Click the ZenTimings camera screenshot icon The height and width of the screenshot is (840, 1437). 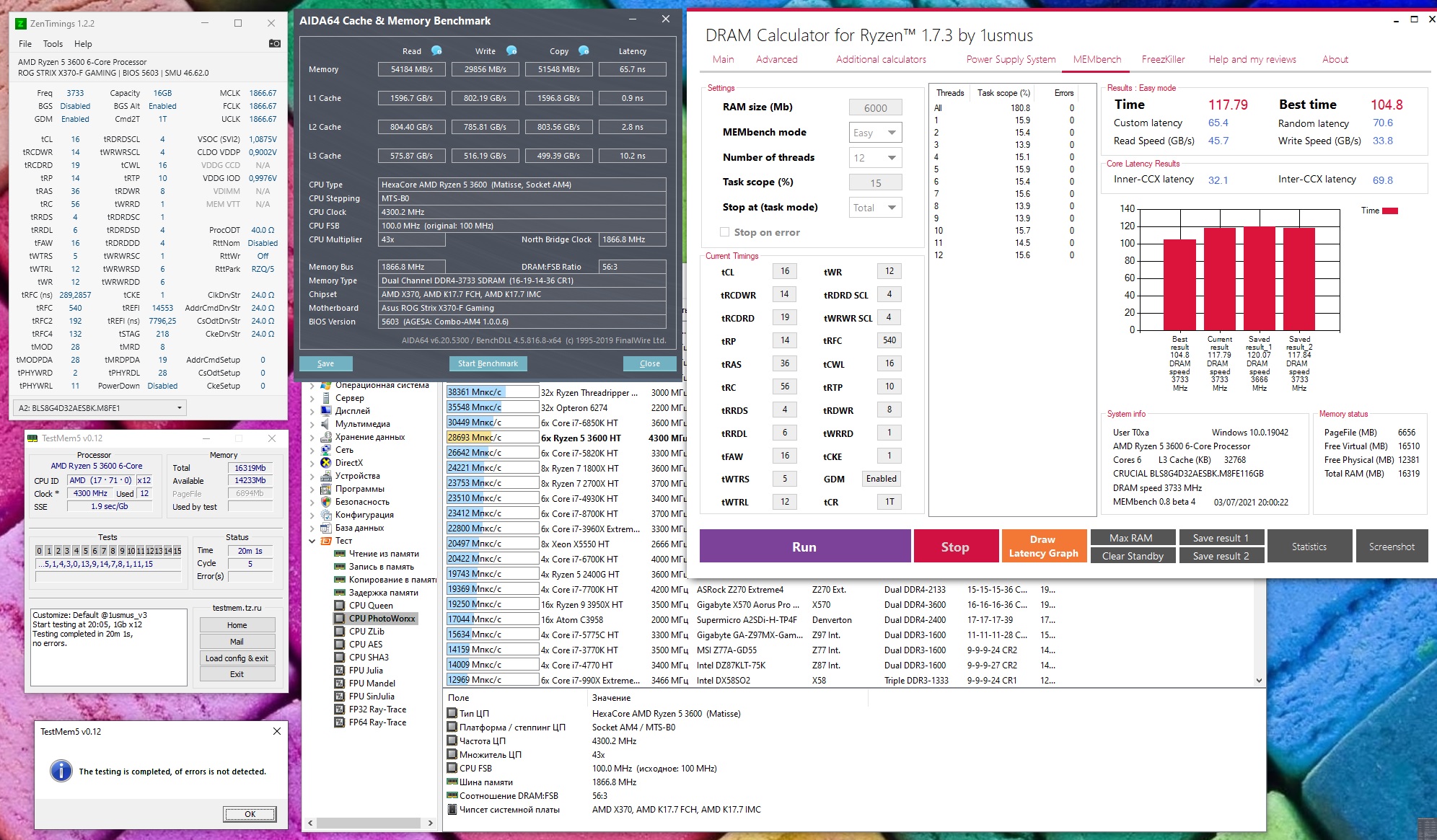coord(274,43)
